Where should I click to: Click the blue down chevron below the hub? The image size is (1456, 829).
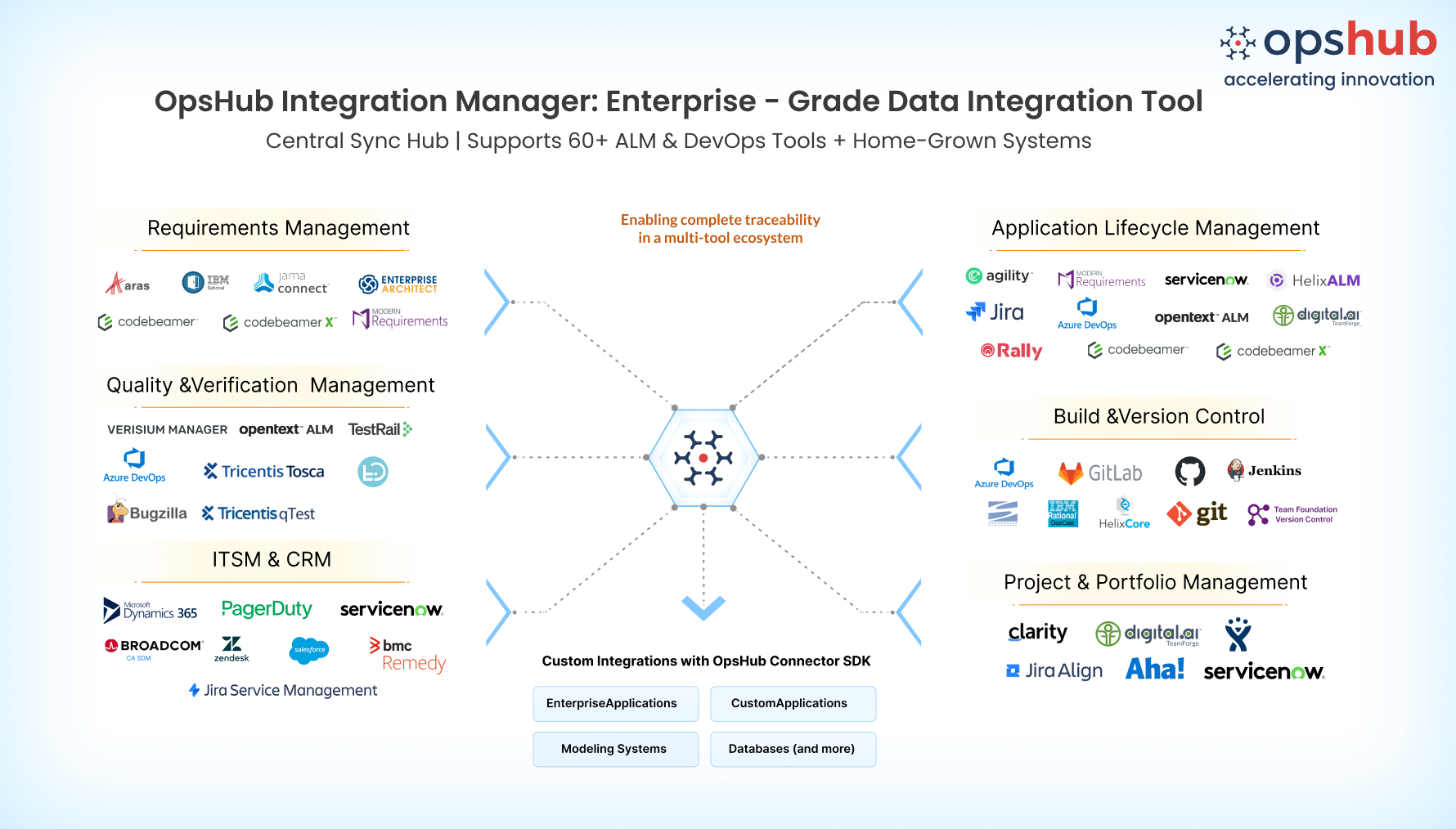click(703, 607)
